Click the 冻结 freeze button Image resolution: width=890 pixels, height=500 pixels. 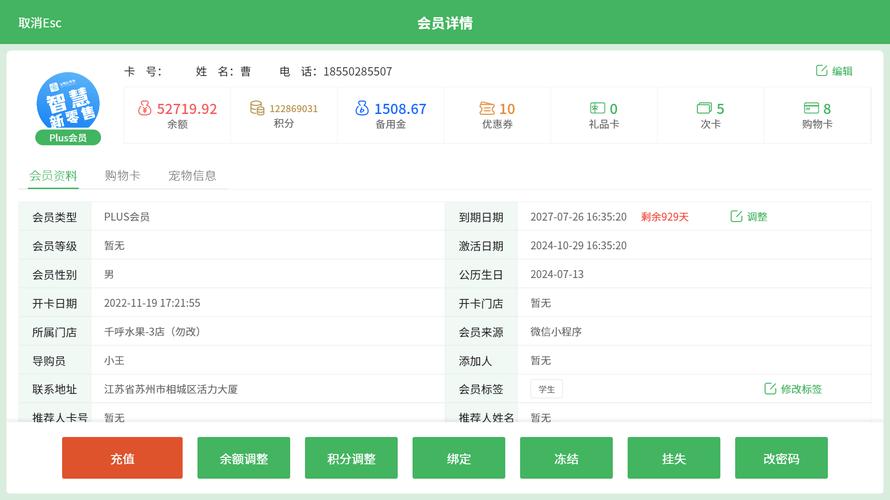click(x=566, y=458)
